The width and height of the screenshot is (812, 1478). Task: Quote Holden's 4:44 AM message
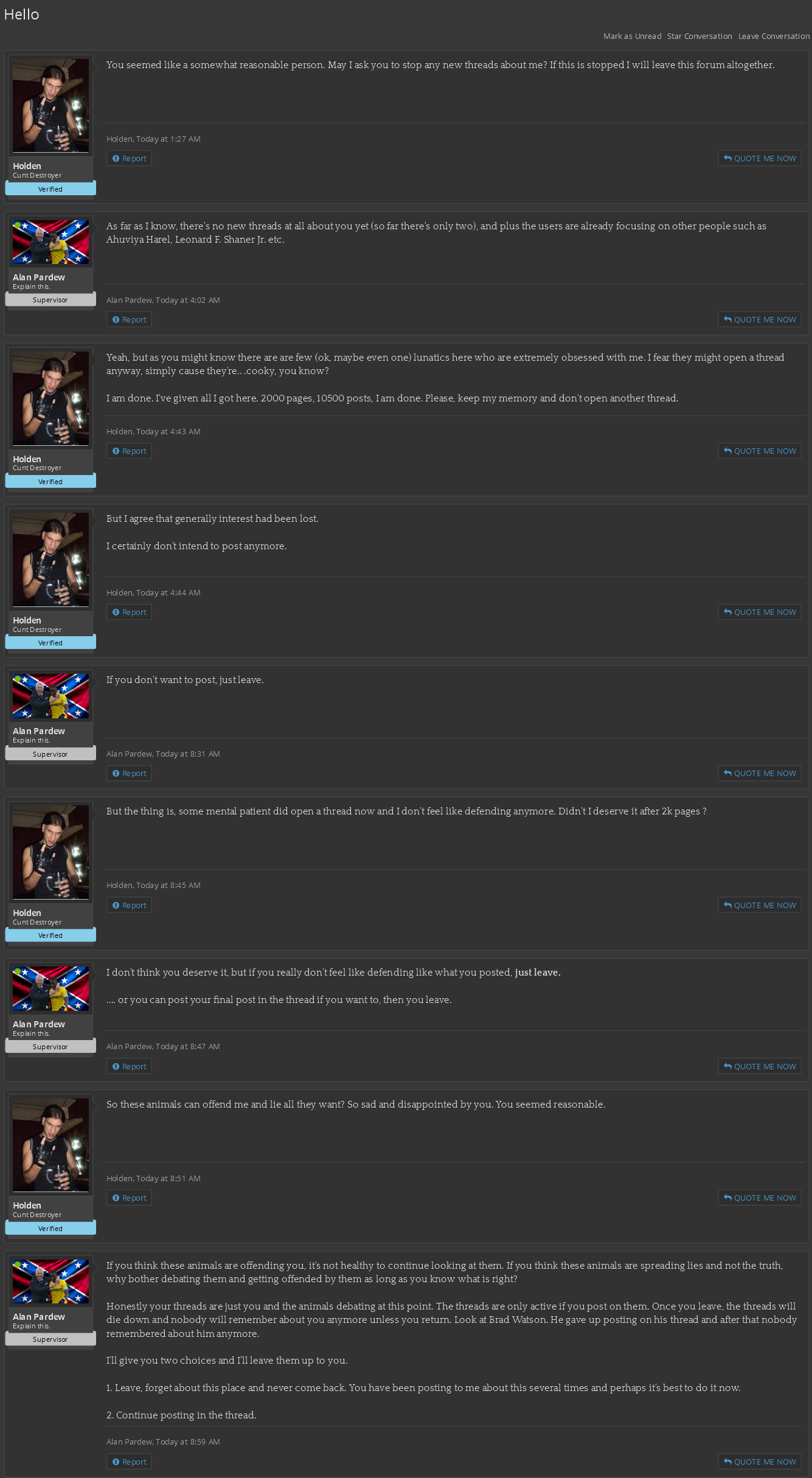(759, 612)
